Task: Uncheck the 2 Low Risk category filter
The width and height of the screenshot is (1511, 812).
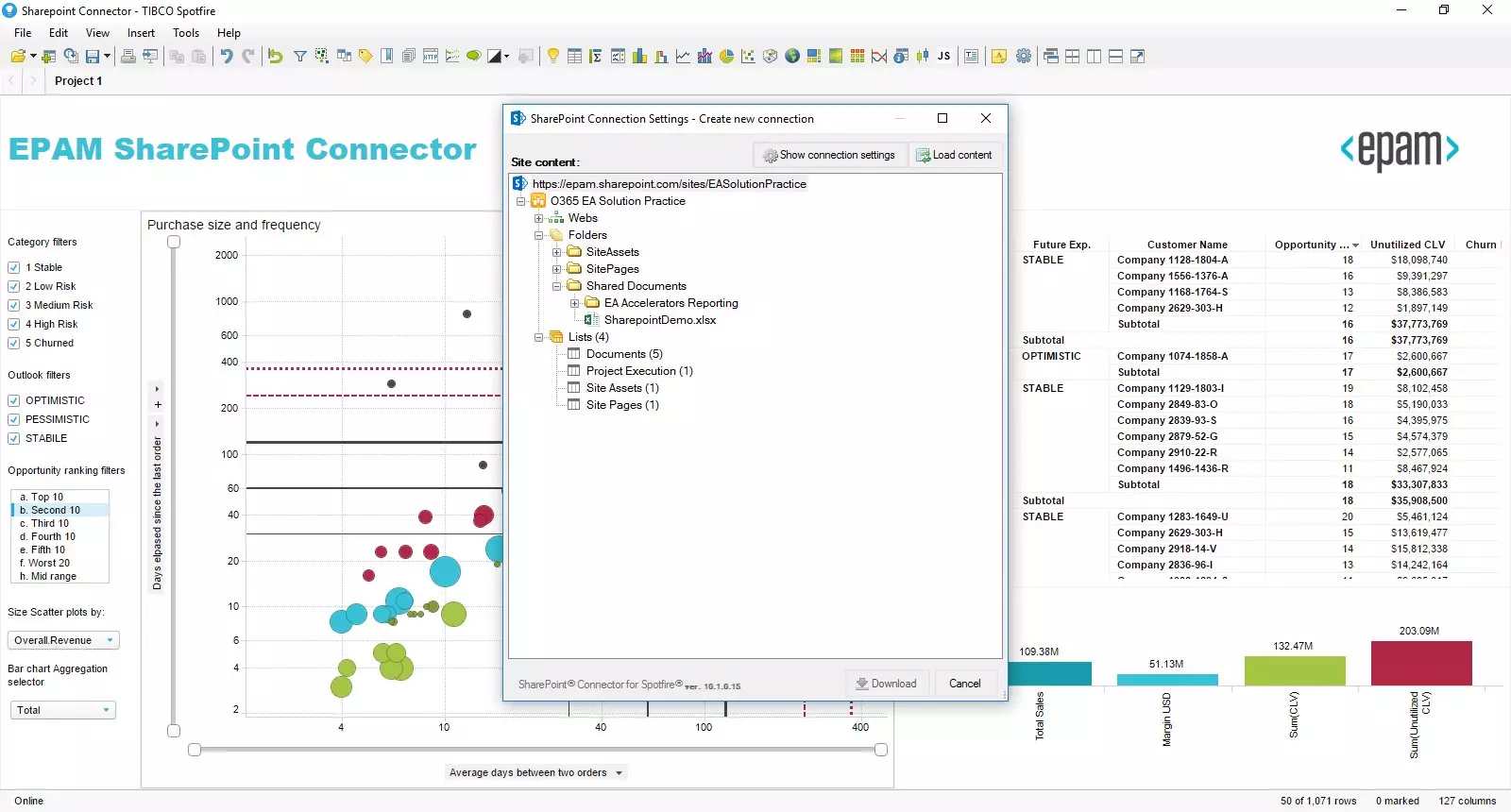Action: [14, 286]
